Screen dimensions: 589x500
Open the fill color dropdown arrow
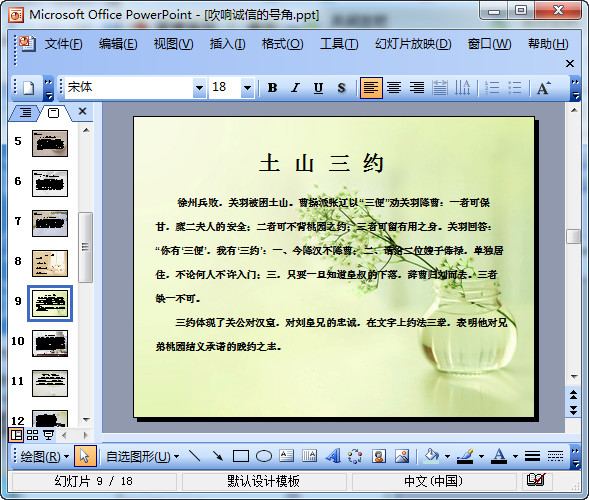click(447, 457)
